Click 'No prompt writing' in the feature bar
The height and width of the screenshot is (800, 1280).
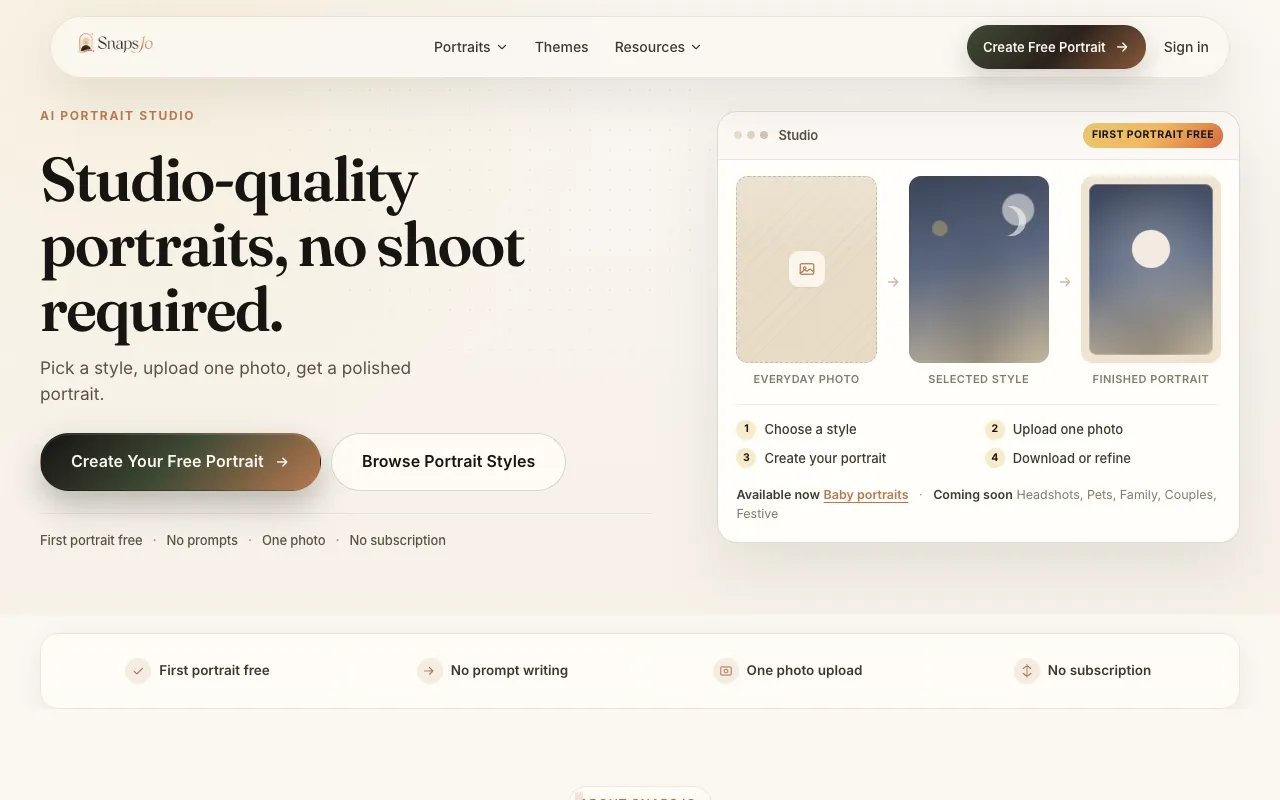click(x=509, y=671)
